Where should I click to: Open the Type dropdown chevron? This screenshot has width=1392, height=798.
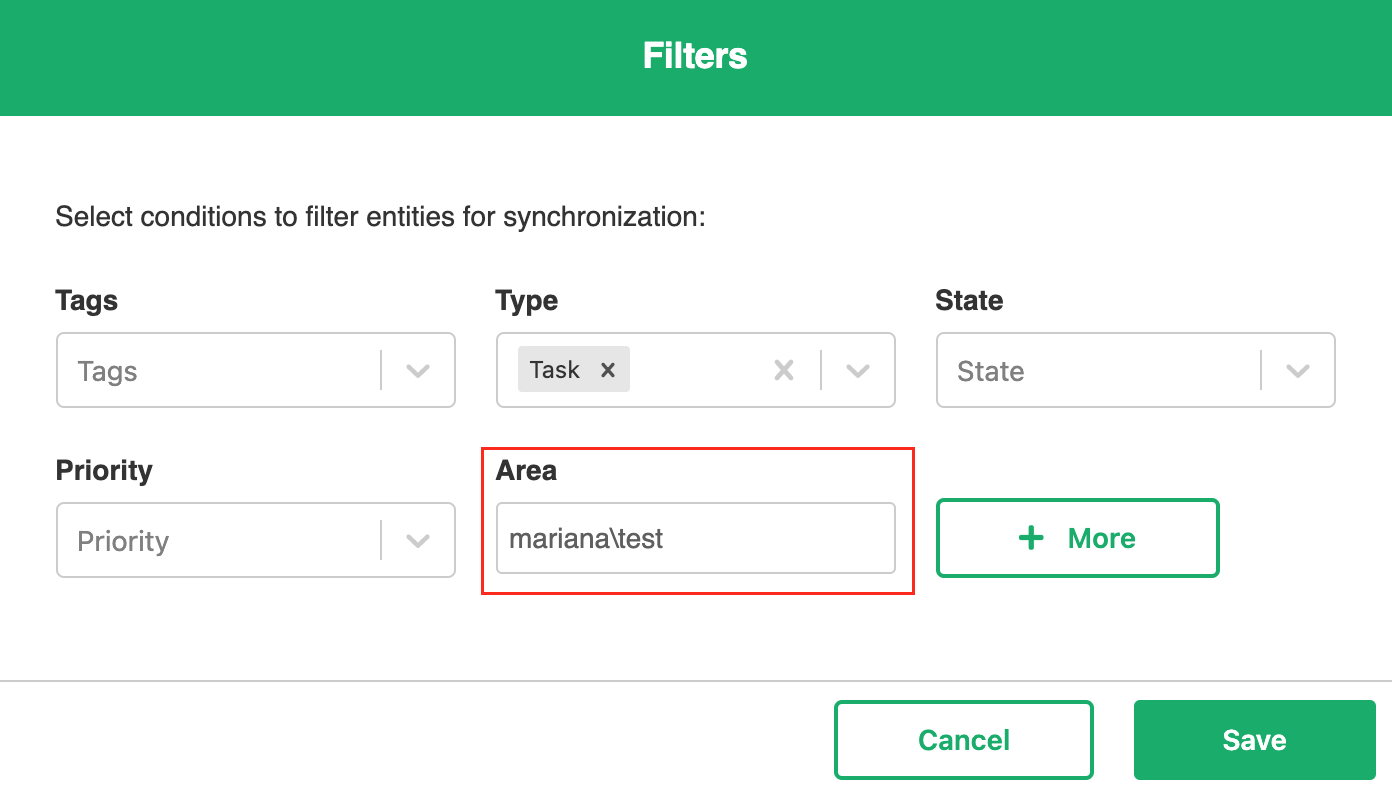click(x=858, y=371)
